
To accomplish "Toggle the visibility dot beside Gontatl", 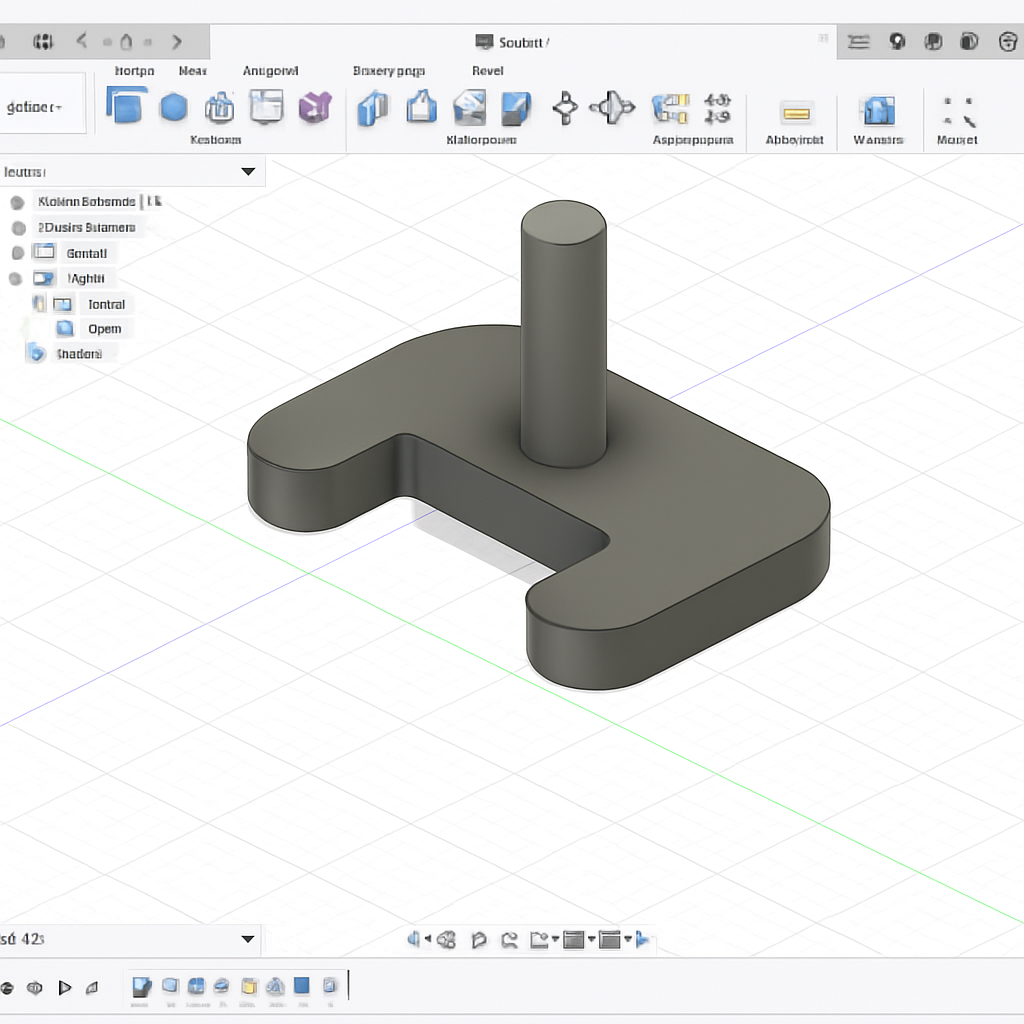I will [17, 253].
